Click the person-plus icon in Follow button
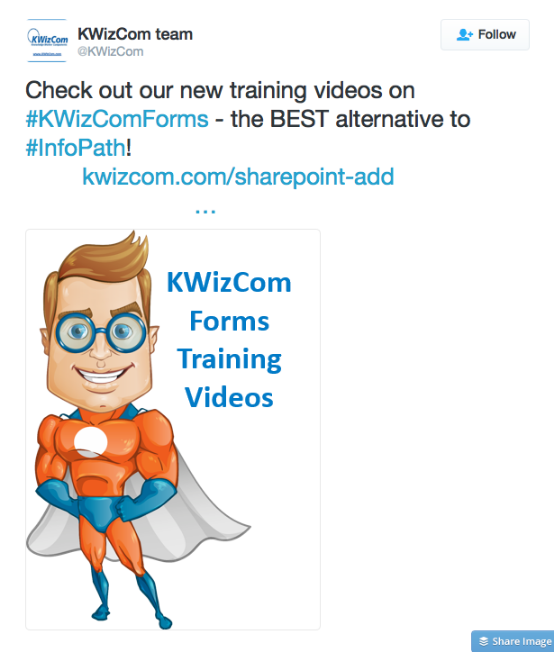Image resolution: width=554 pixels, height=652 pixels. [465, 35]
